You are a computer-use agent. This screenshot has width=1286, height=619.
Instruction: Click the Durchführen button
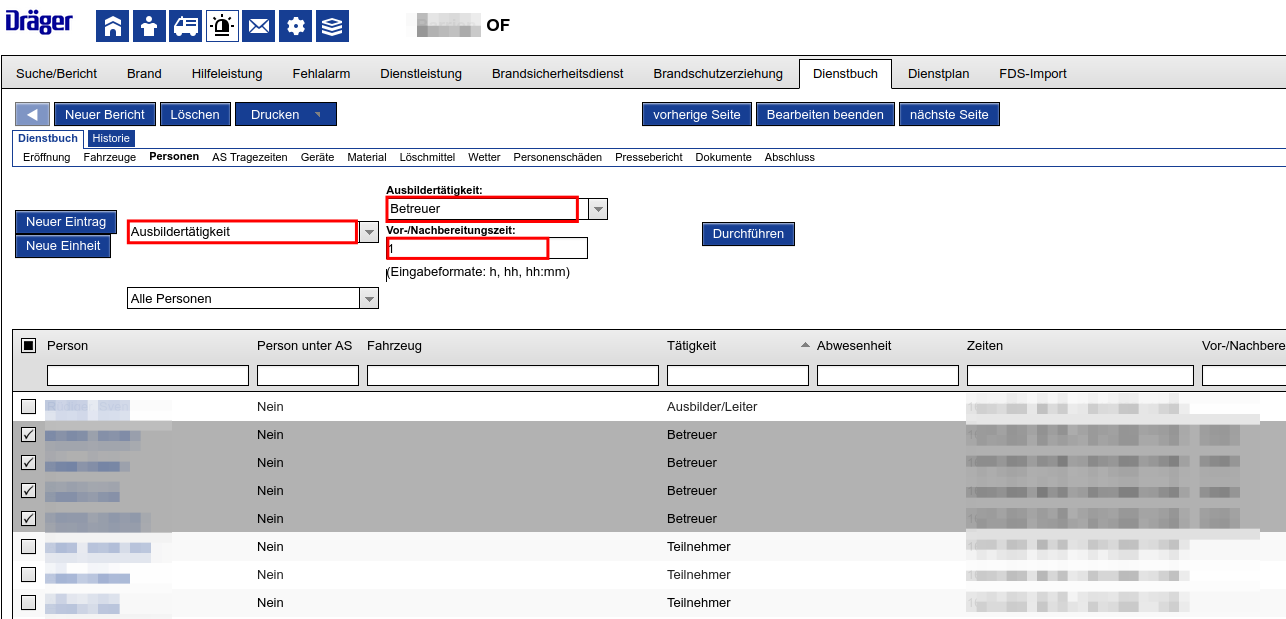[x=748, y=234]
